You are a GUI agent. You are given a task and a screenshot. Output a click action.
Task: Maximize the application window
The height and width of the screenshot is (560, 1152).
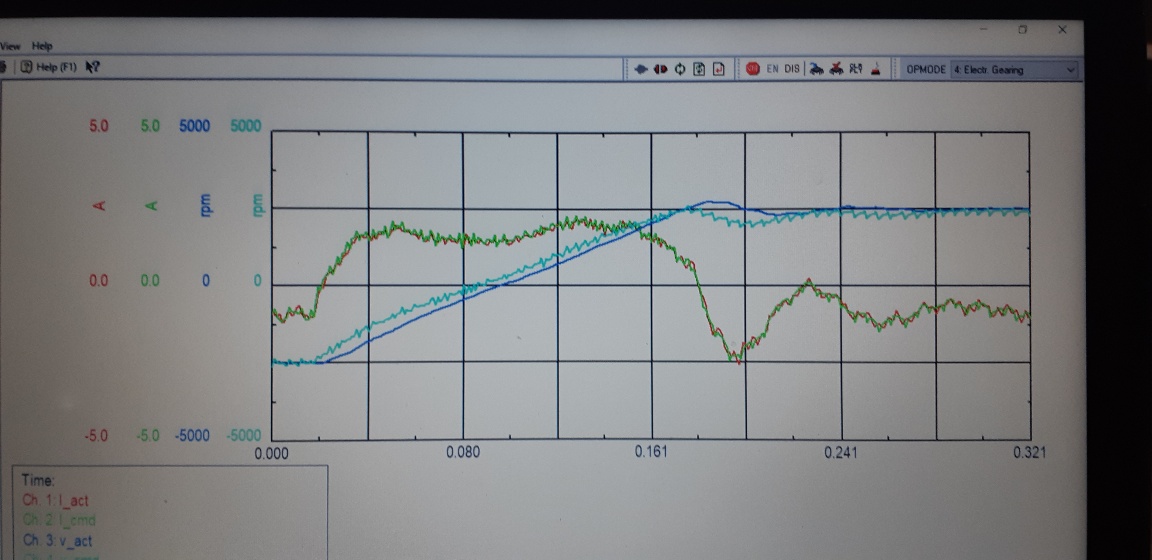[1022, 30]
